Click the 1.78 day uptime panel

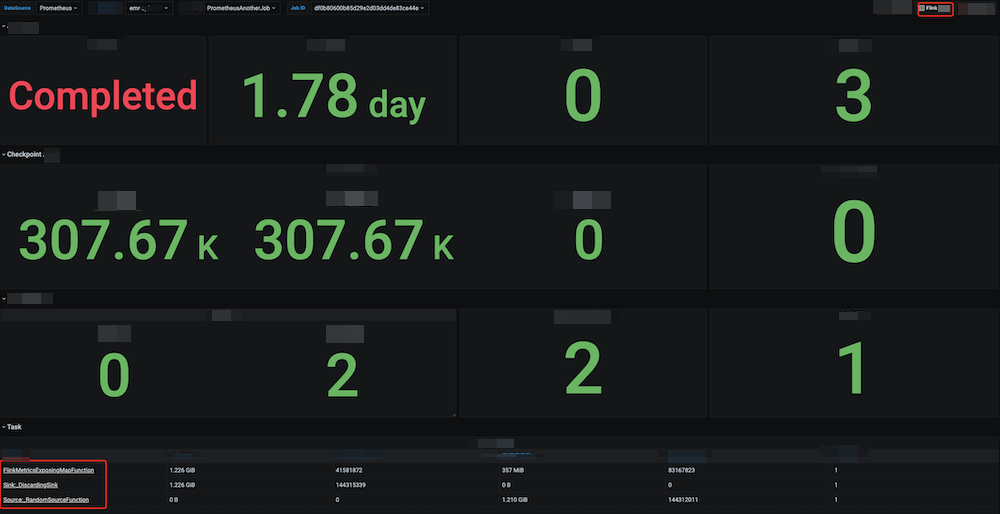pos(333,97)
